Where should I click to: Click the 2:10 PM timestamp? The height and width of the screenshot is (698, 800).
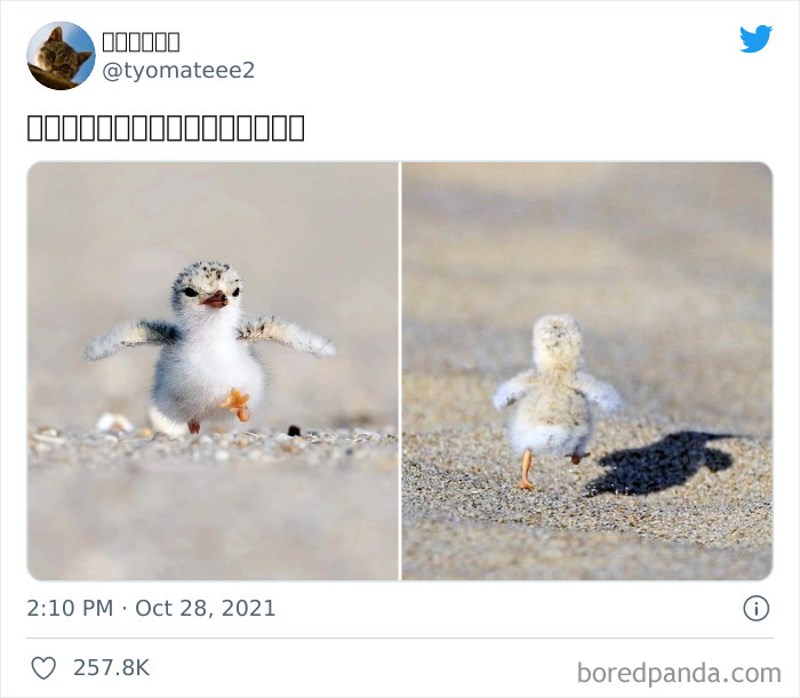[70, 608]
